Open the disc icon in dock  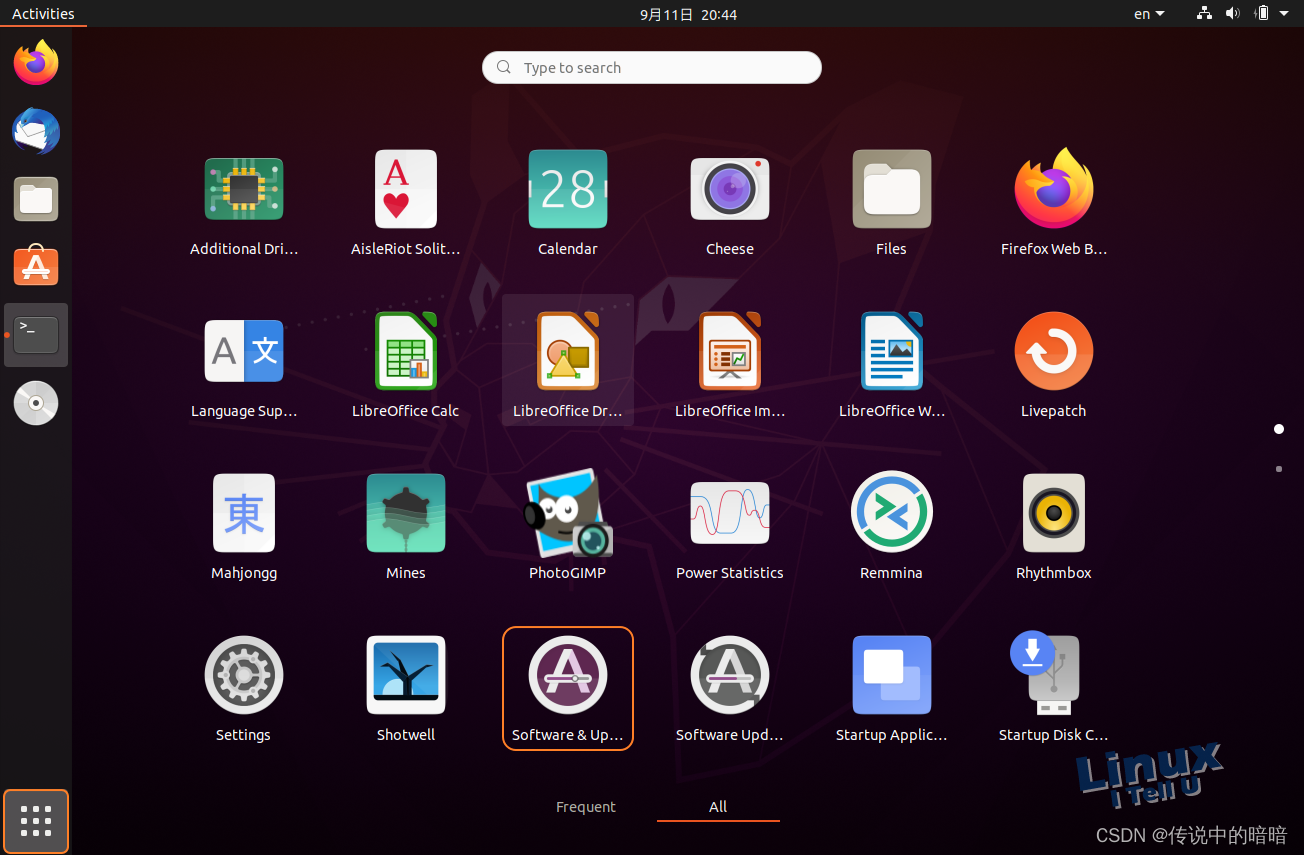point(36,403)
